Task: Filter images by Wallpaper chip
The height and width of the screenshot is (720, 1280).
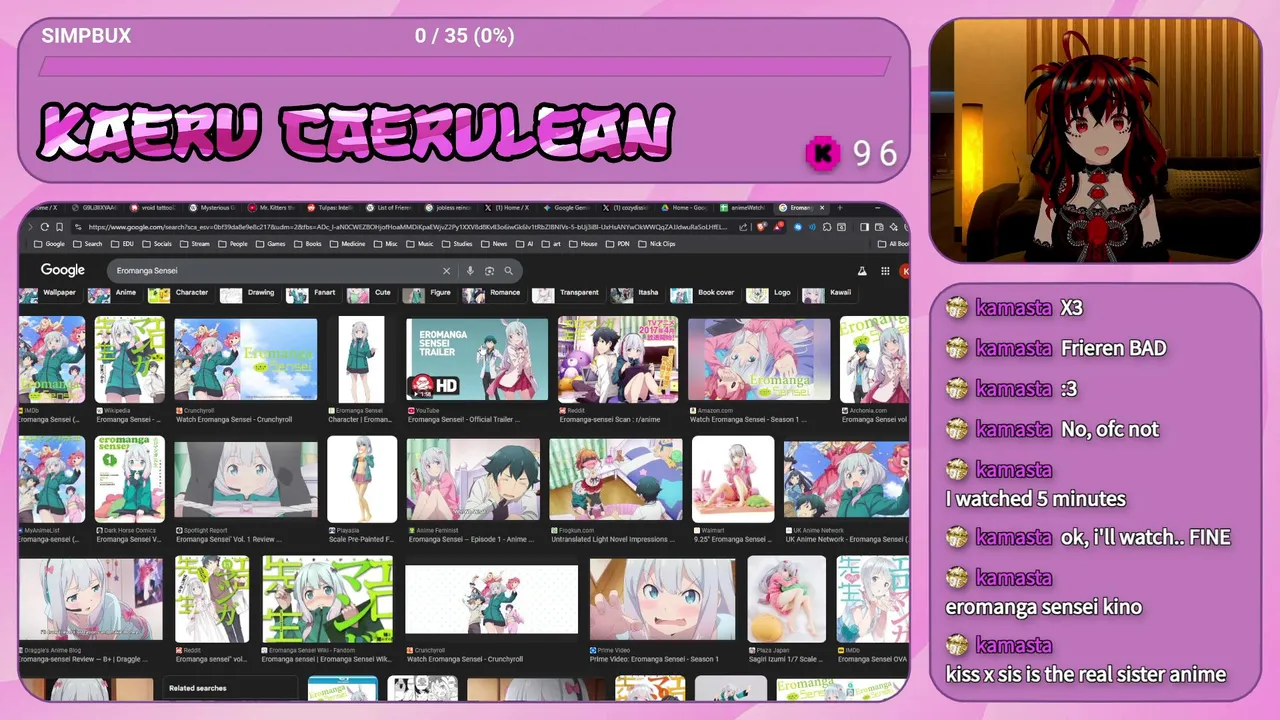Action: point(49,293)
